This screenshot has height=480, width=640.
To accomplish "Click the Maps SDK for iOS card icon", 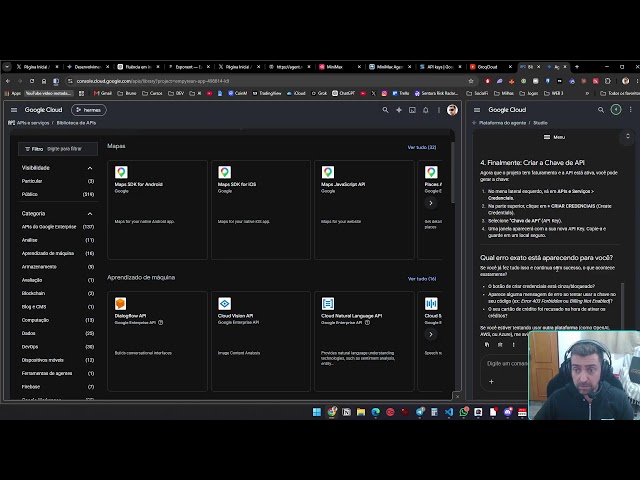I will tap(224, 172).
